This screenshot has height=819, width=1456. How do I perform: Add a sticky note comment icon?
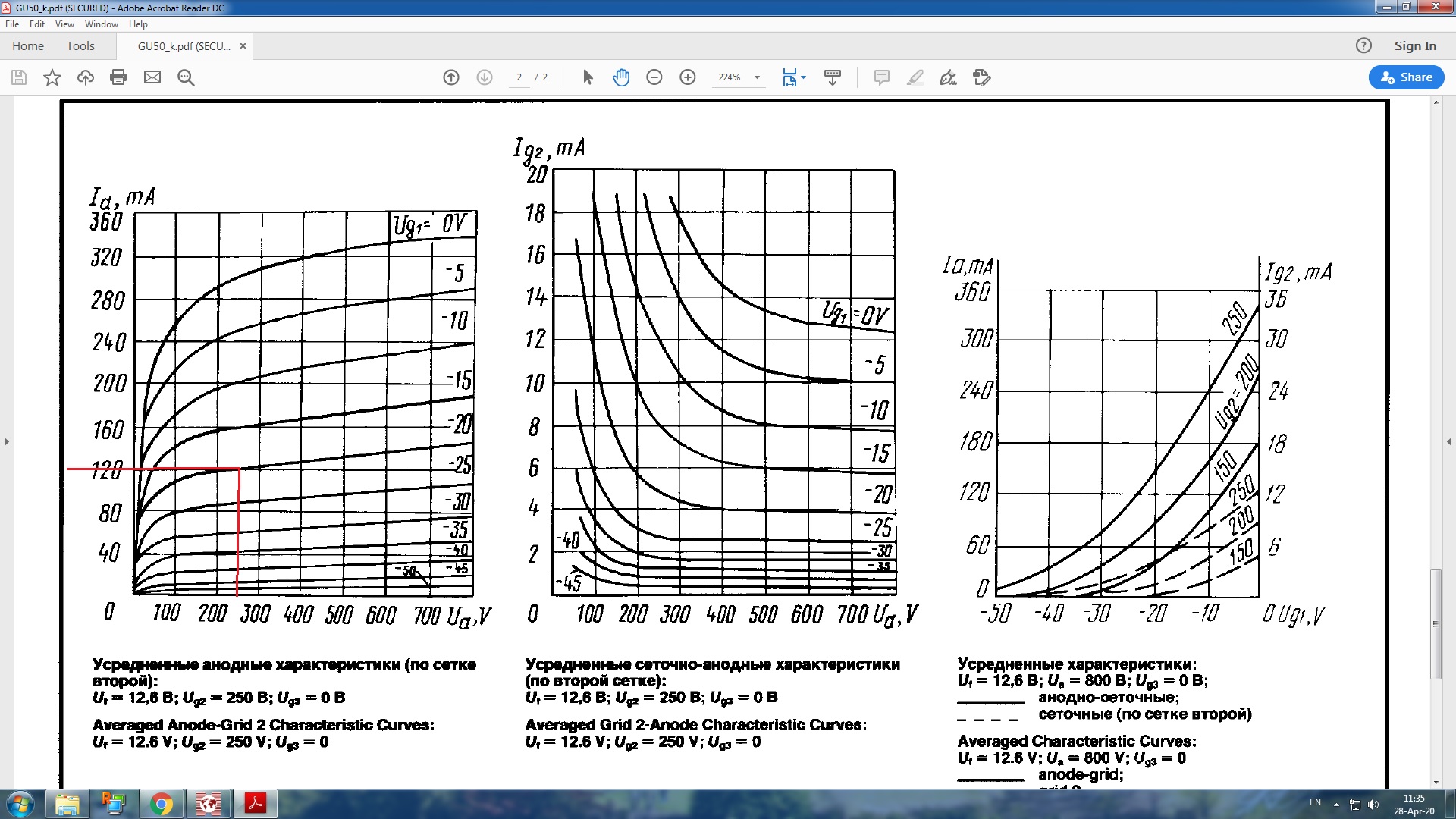click(882, 77)
